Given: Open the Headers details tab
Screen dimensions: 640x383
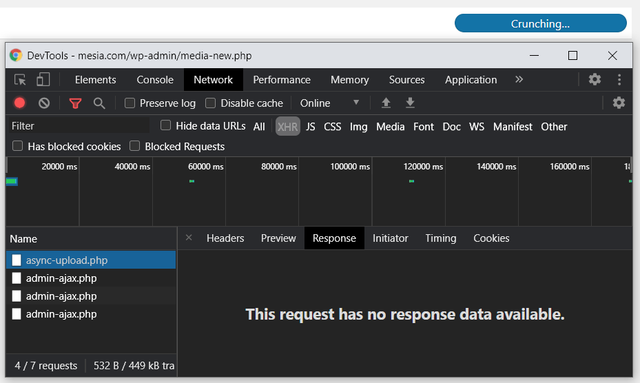Looking at the screenshot, I should (x=225, y=238).
